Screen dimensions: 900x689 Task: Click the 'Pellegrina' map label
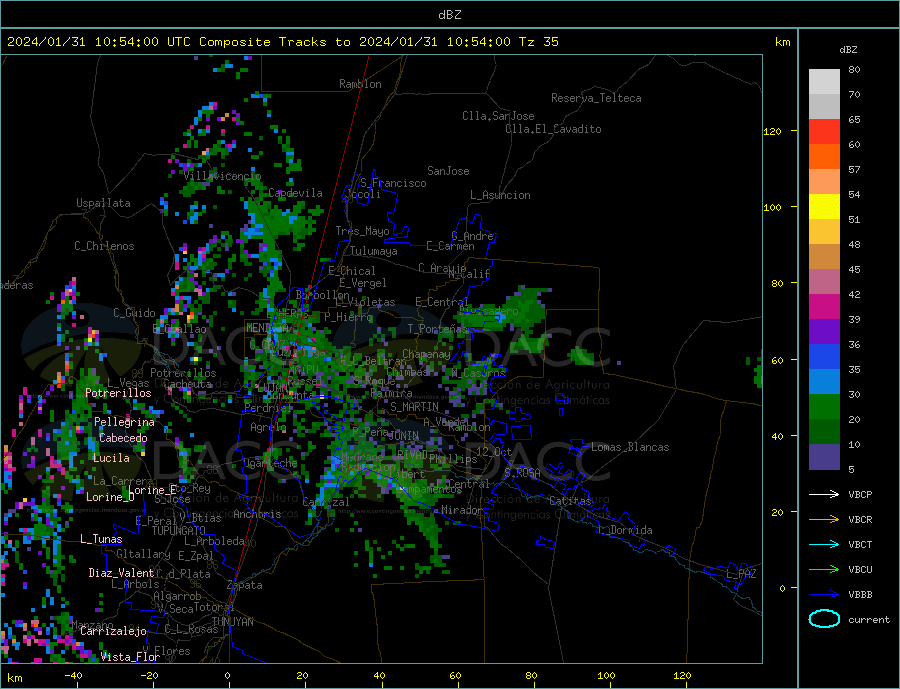[125, 422]
